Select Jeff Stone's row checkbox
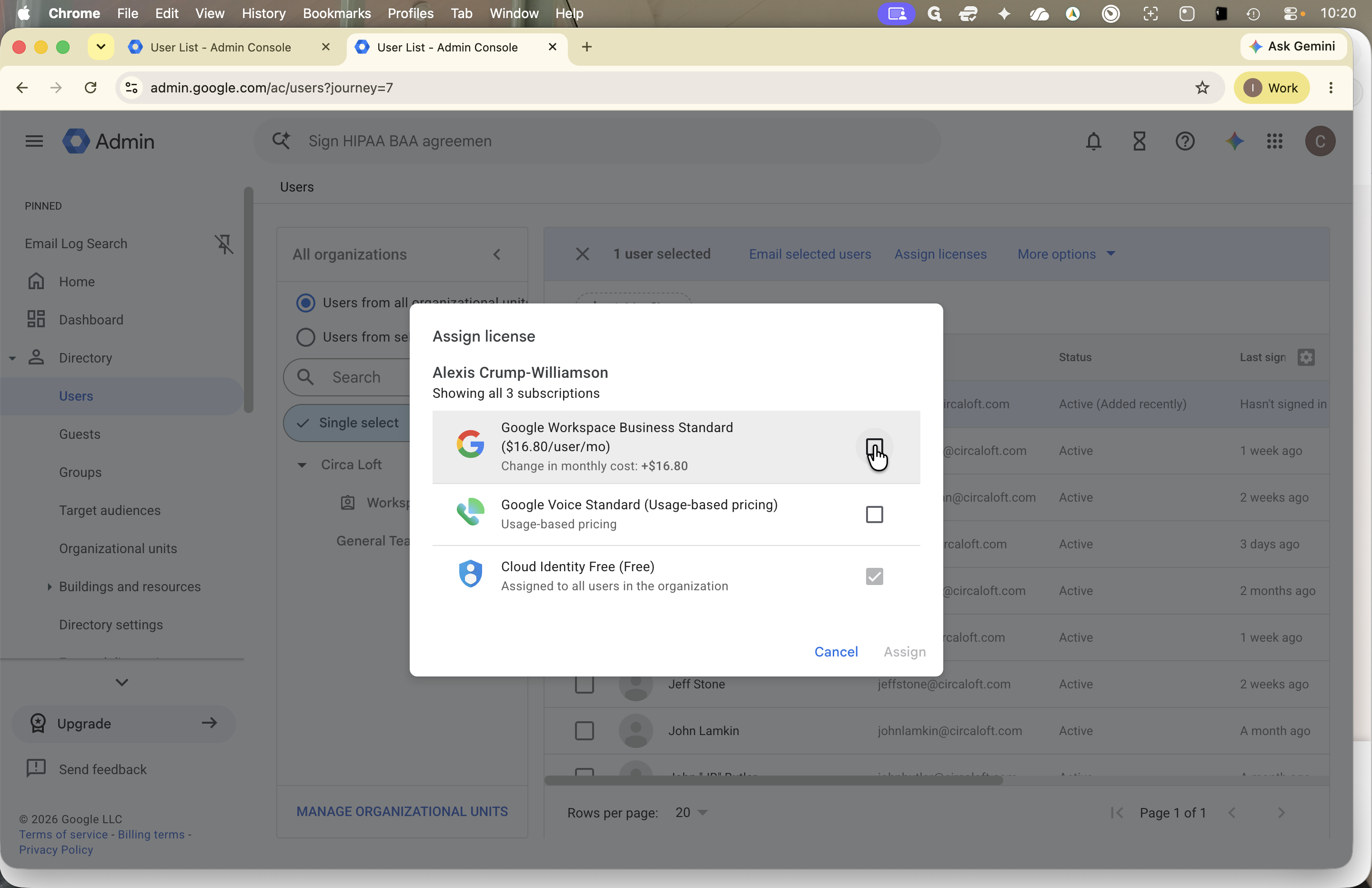The image size is (1372, 888). coord(585,685)
